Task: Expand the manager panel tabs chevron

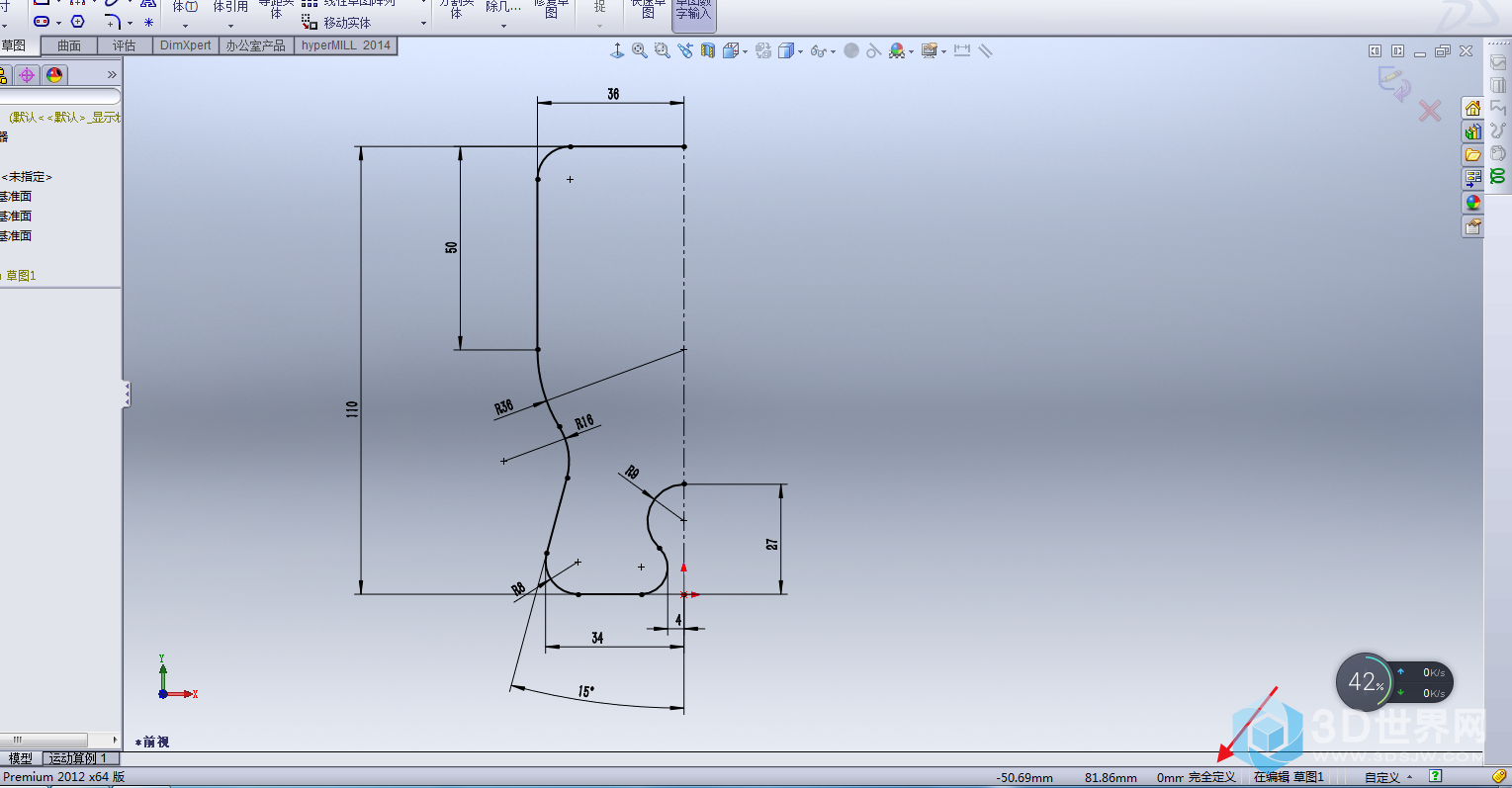Action: point(112,75)
